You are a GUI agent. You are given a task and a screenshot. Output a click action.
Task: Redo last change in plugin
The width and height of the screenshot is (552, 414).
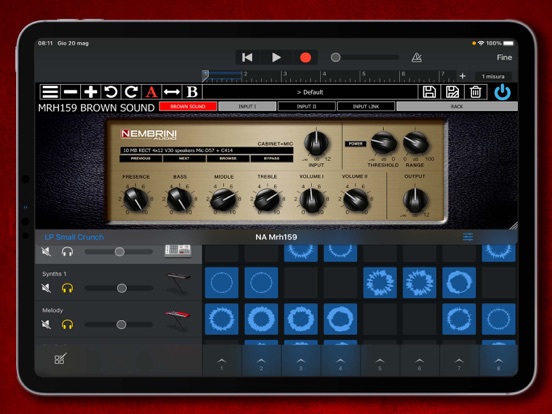coord(131,92)
